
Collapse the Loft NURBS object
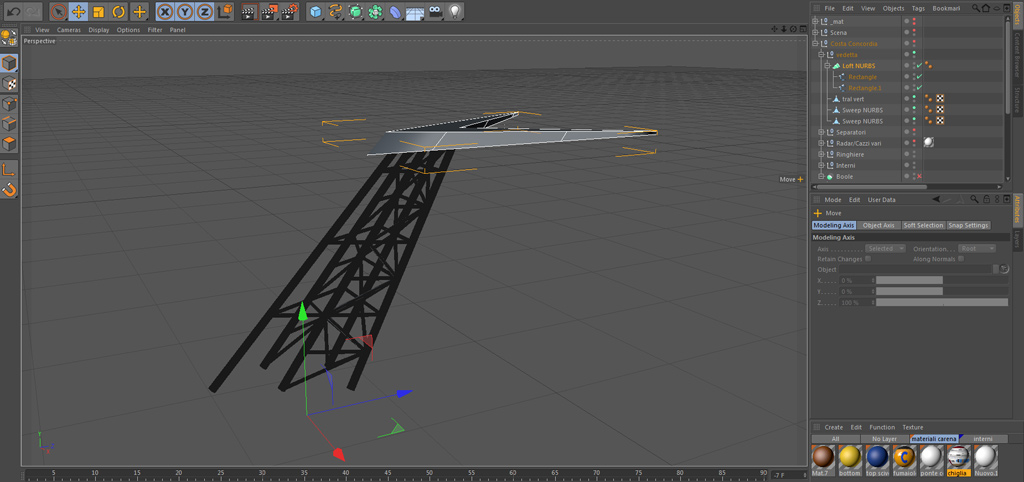tap(827, 66)
